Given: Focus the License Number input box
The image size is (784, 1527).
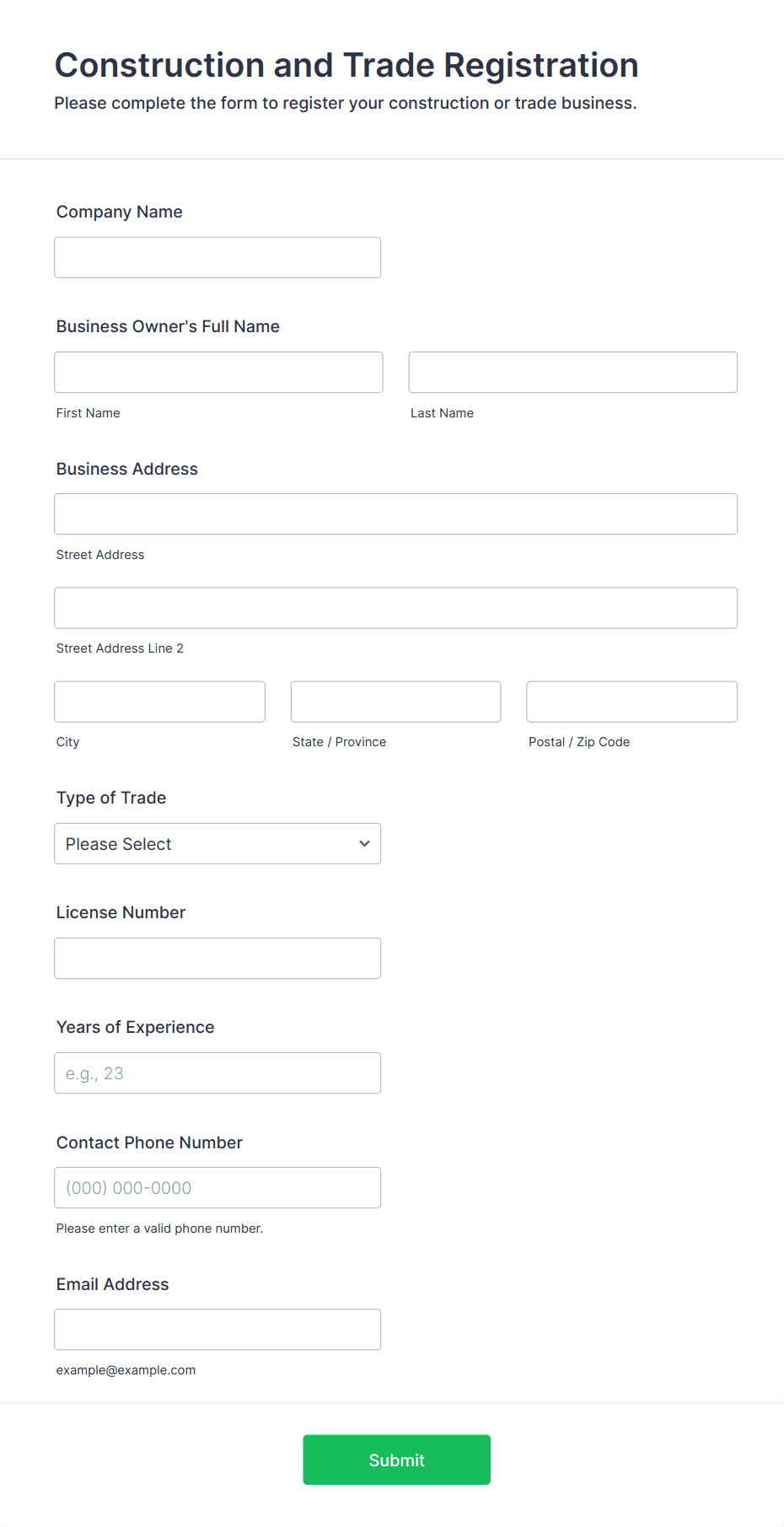Looking at the screenshot, I should [x=217, y=959].
